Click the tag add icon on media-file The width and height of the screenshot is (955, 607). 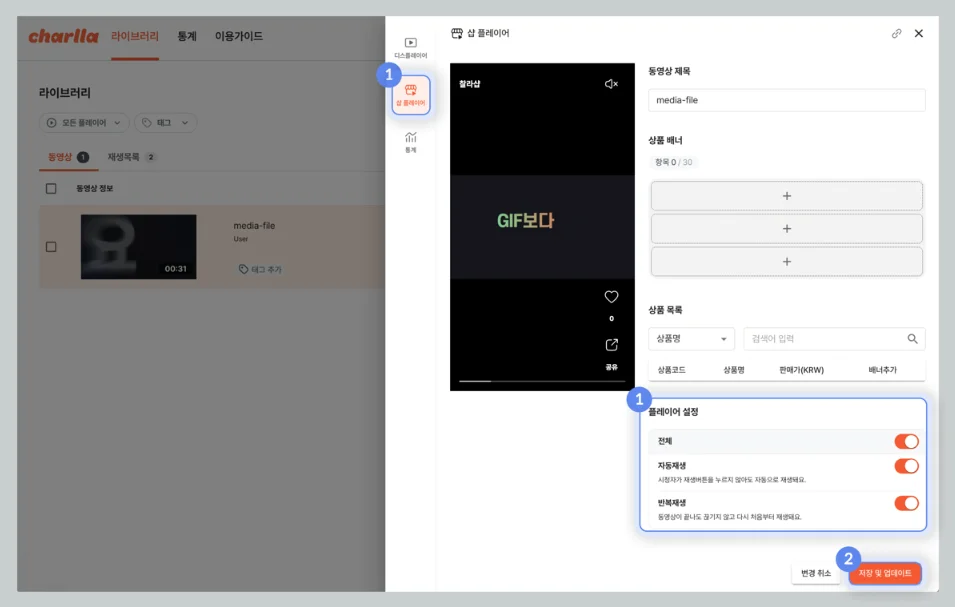(243, 269)
